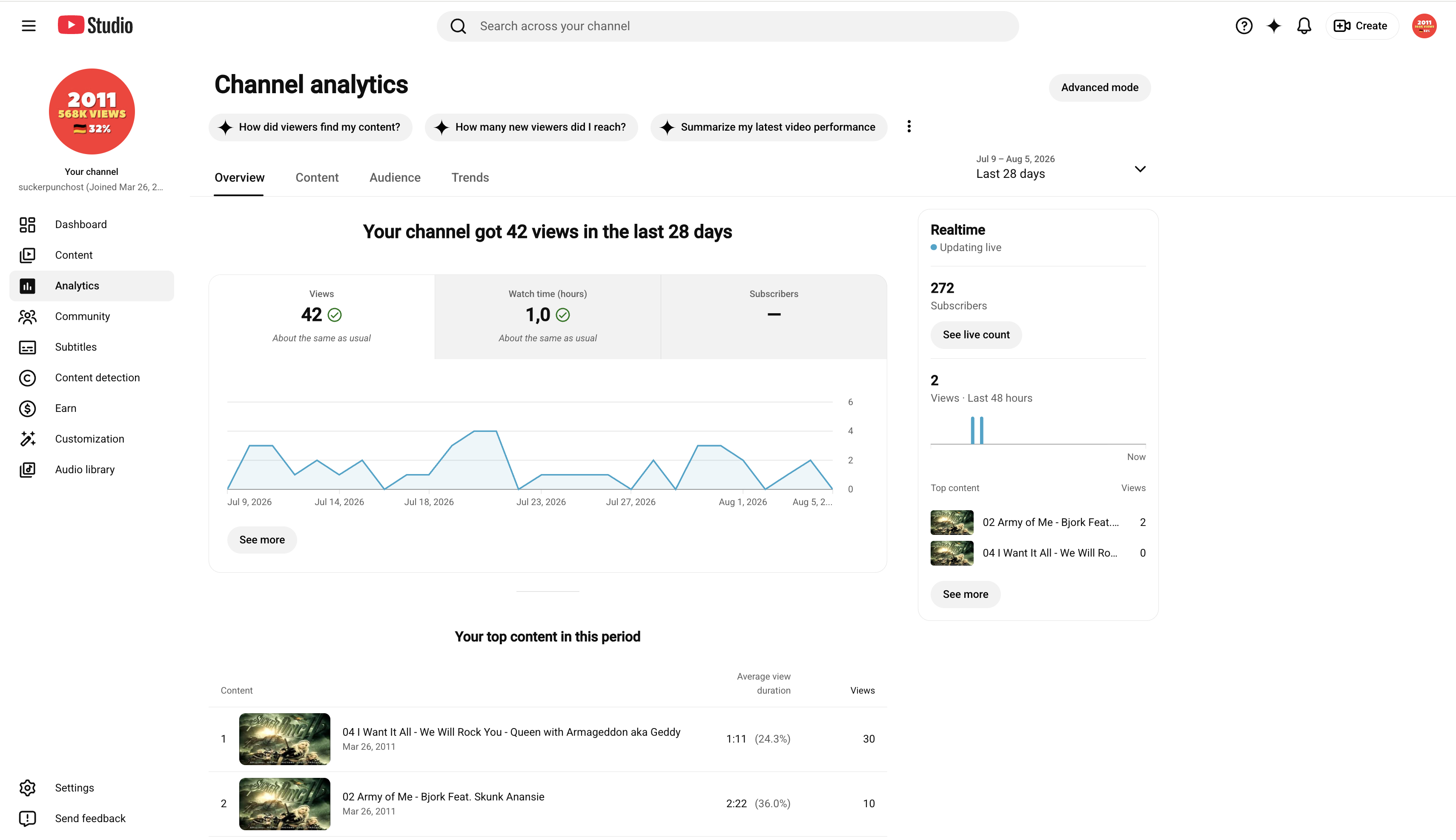Click 'Your channel' label under the avatar
The height and width of the screenshot is (840, 1456).
click(x=91, y=172)
